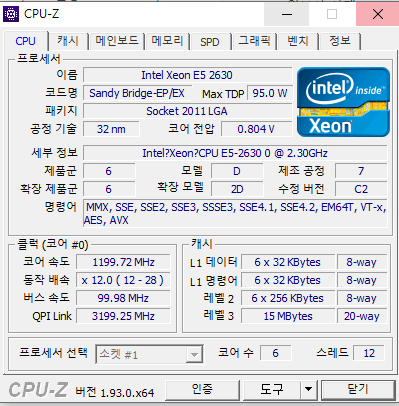Click the CPU-Z logo beside the version text
This screenshot has width=399, height=406.
point(38,390)
